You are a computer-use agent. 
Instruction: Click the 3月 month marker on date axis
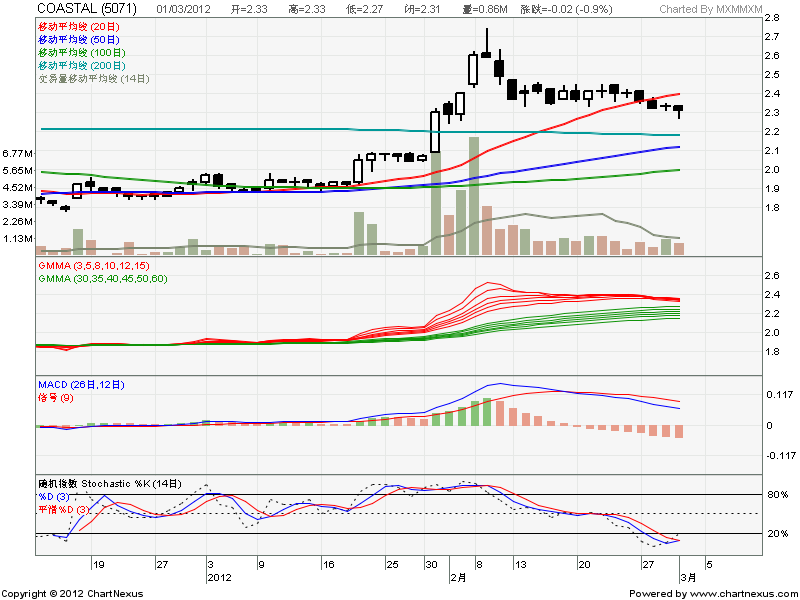(x=690, y=578)
